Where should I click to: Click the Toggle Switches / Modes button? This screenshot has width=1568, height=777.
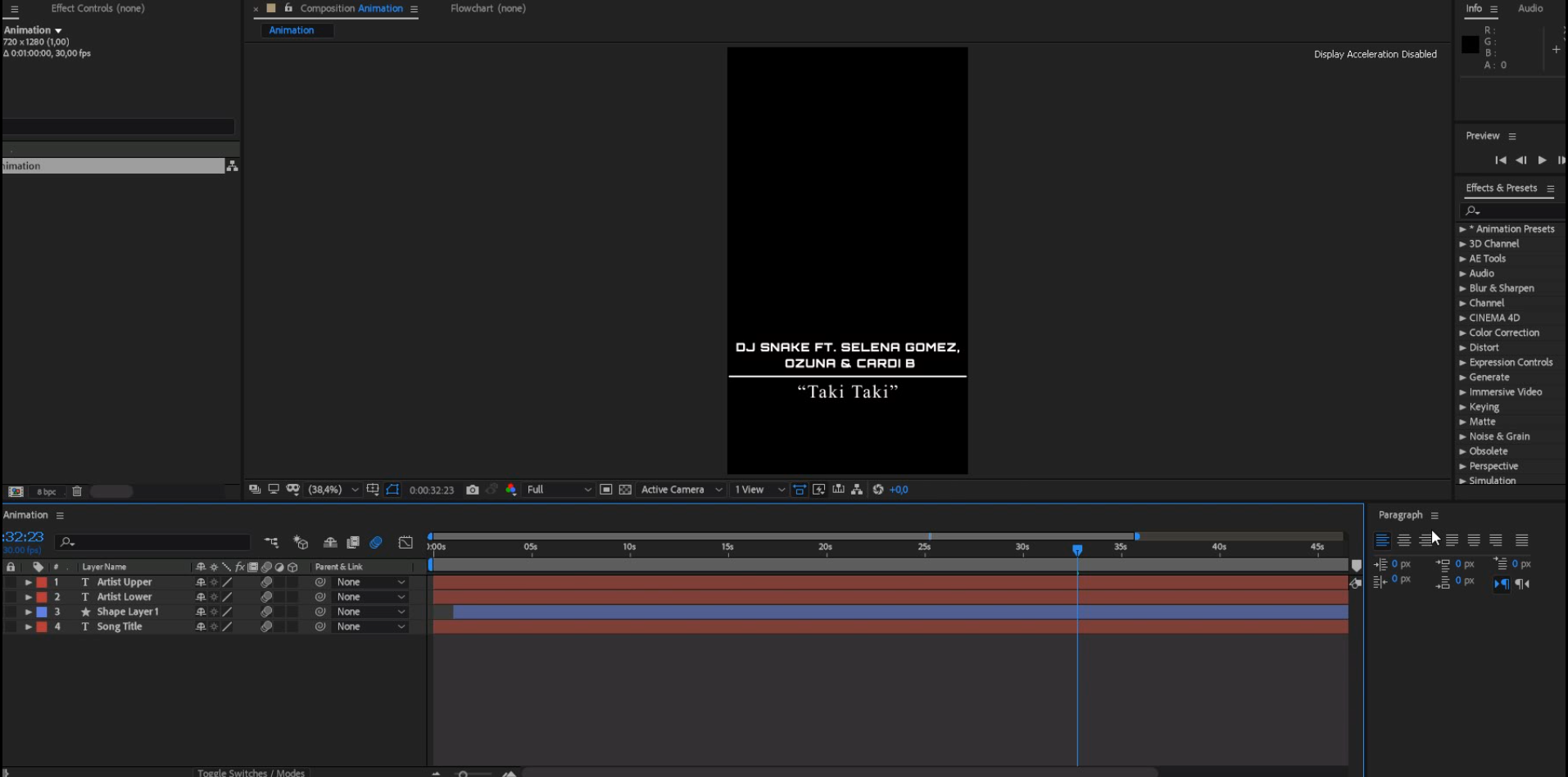coord(251,772)
